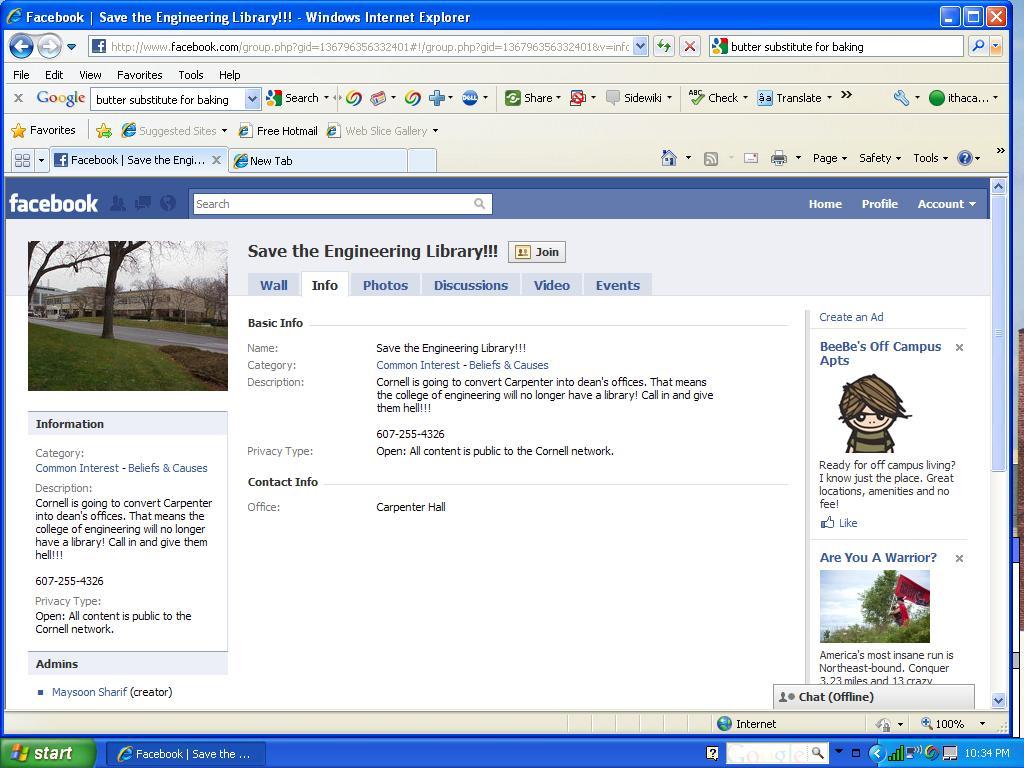This screenshot has width=1024, height=768.
Task: Expand the address bar URL dropdown
Action: pos(640,46)
